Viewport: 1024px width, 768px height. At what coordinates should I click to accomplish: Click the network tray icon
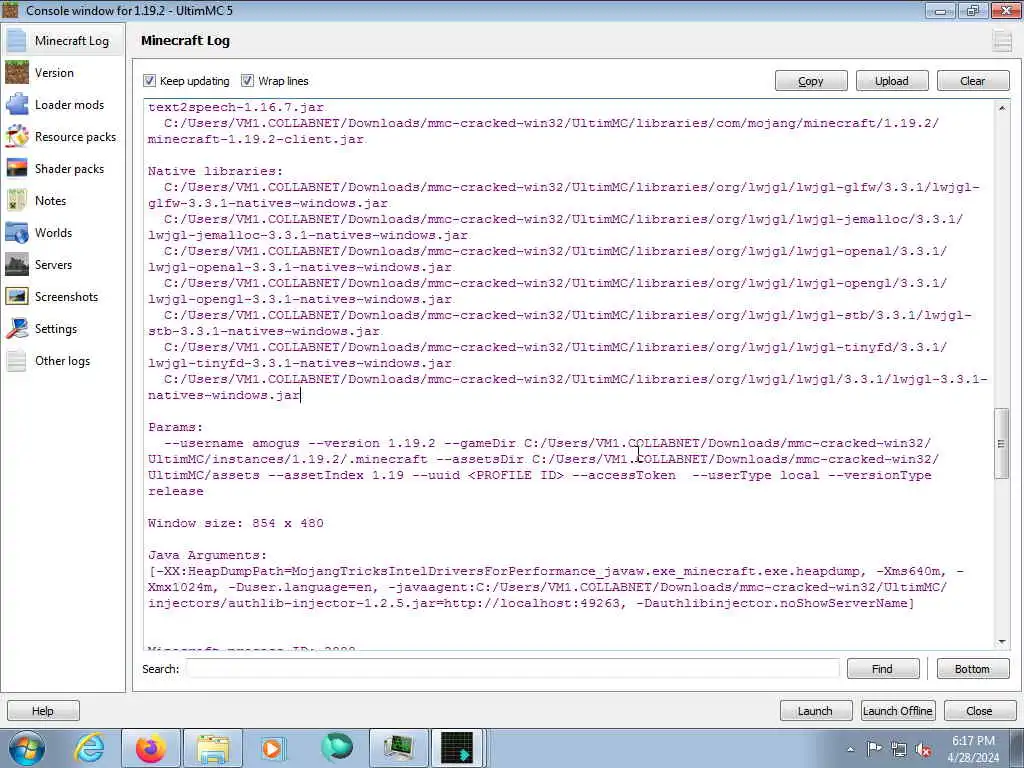(899, 749)
